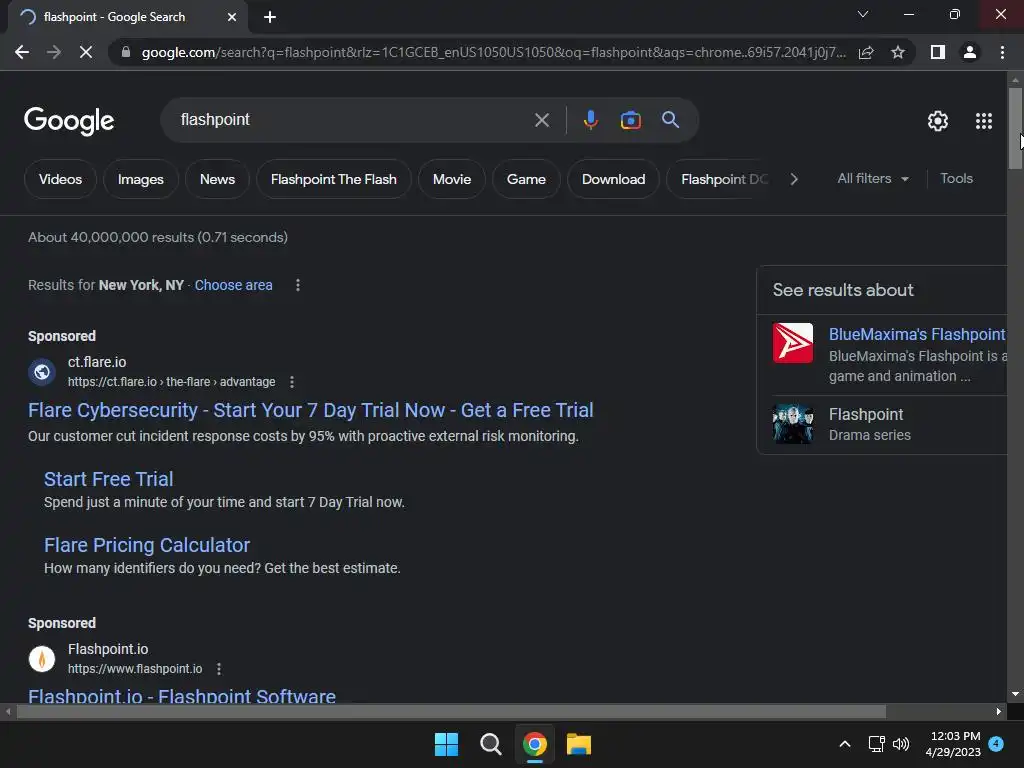
Task: Select the Download filter chip
Action: point(613,179)
